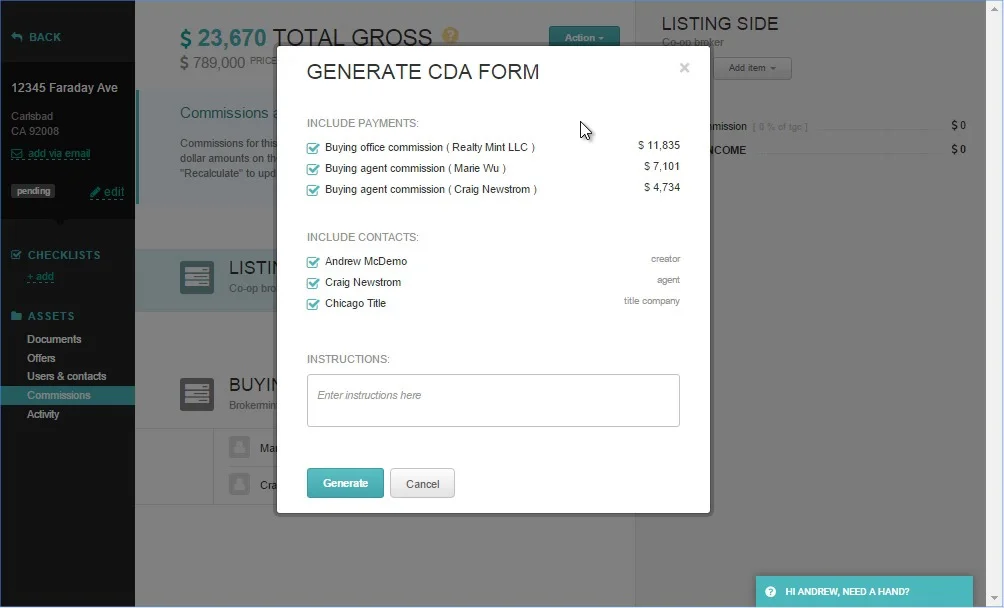1004x608 pixels.
Task: Add a new checklist
Action: pos(40,276)
